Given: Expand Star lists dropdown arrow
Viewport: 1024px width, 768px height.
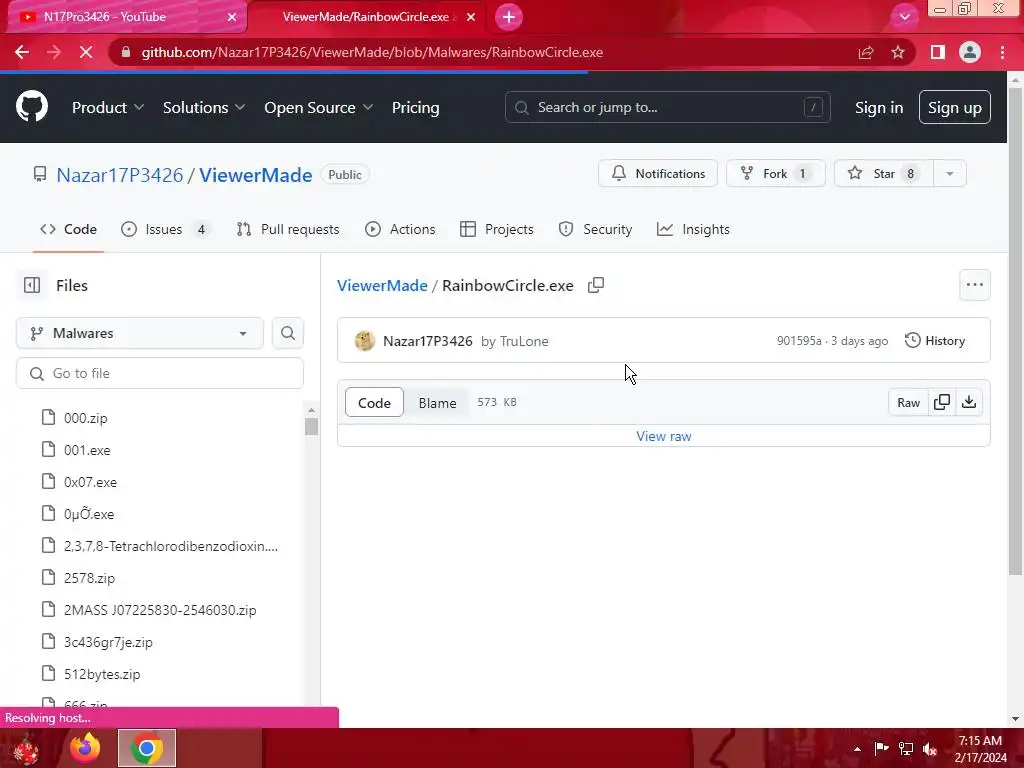Looking at the screenshot, I should (x=950, y=174).
